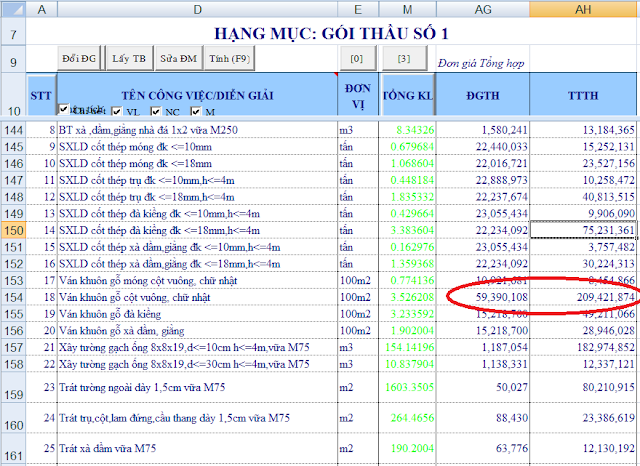Toggle the first checkbox with overlapping label
The image size is (640, 466).
pyautogui.click(x=64, y=109)
